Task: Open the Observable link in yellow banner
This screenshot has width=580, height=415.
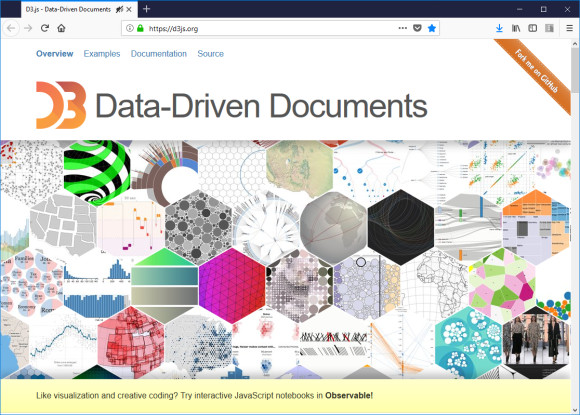Action: tap(349, 395)
